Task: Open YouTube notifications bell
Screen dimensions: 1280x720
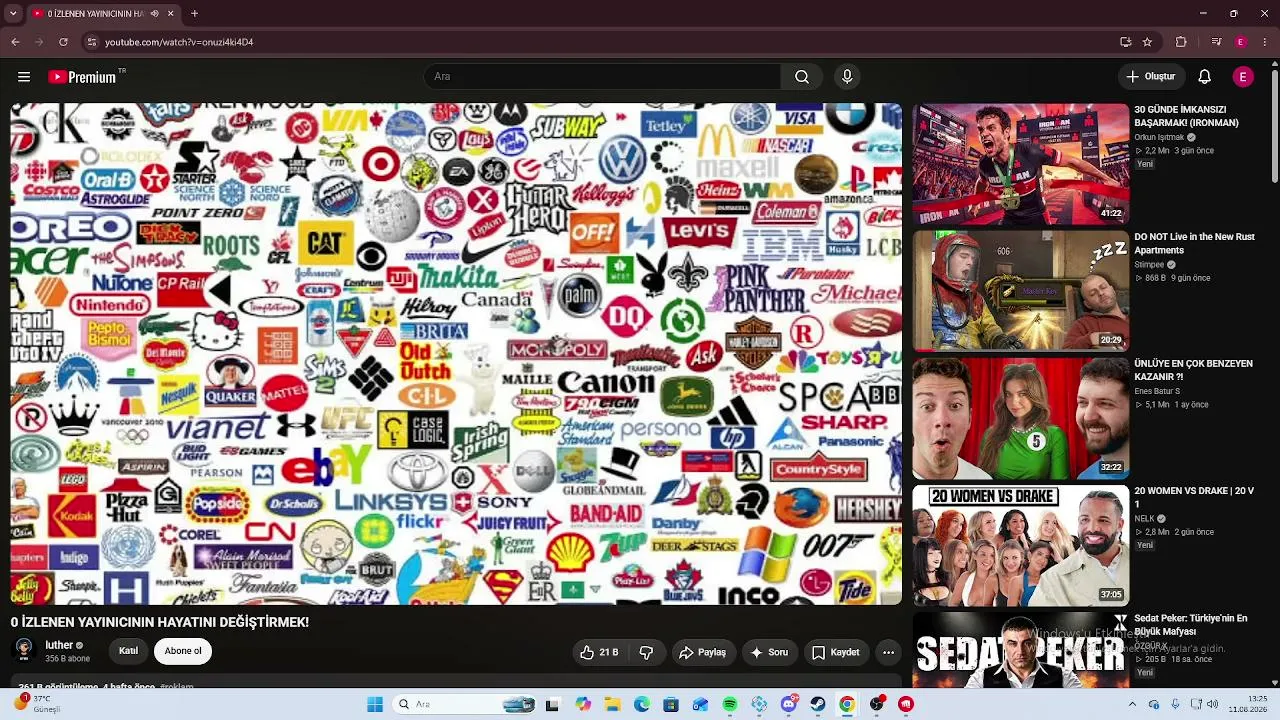Action: (x=1205, y=77)
